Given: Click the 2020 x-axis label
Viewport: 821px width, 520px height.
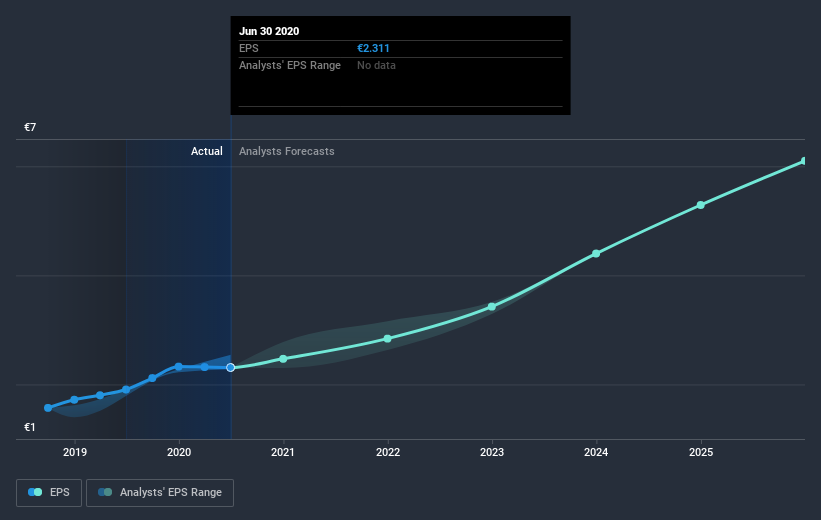Looking at the screenshot, I should click(x=179, y=452).
